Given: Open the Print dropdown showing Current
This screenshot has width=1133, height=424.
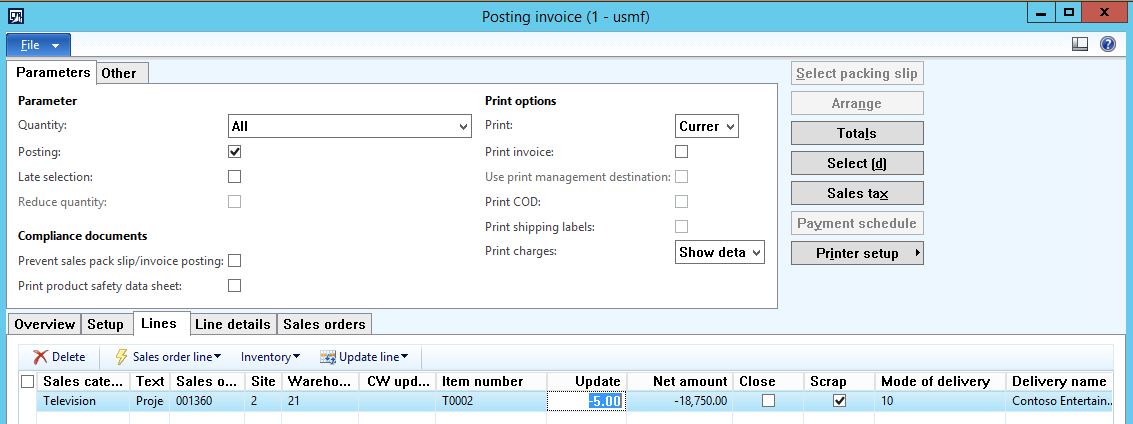Looking at the screenshot, I should point(707,126).
